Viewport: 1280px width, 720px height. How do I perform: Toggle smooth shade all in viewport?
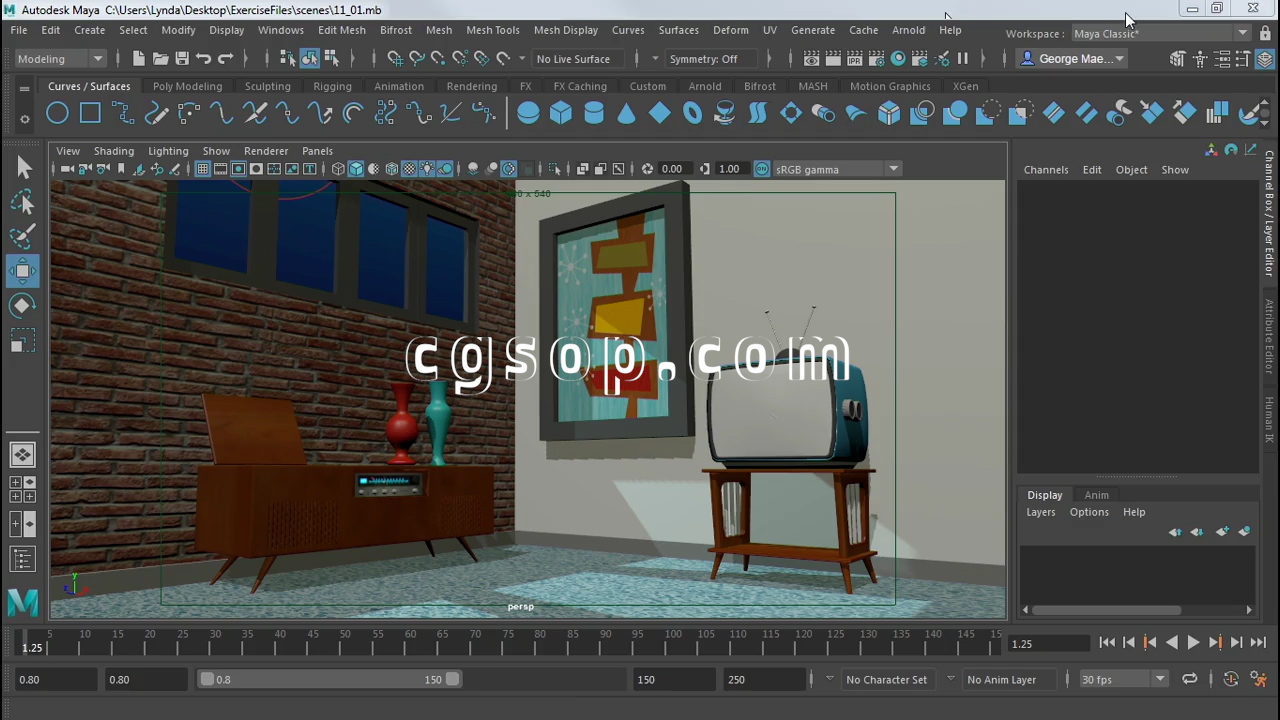356,169
